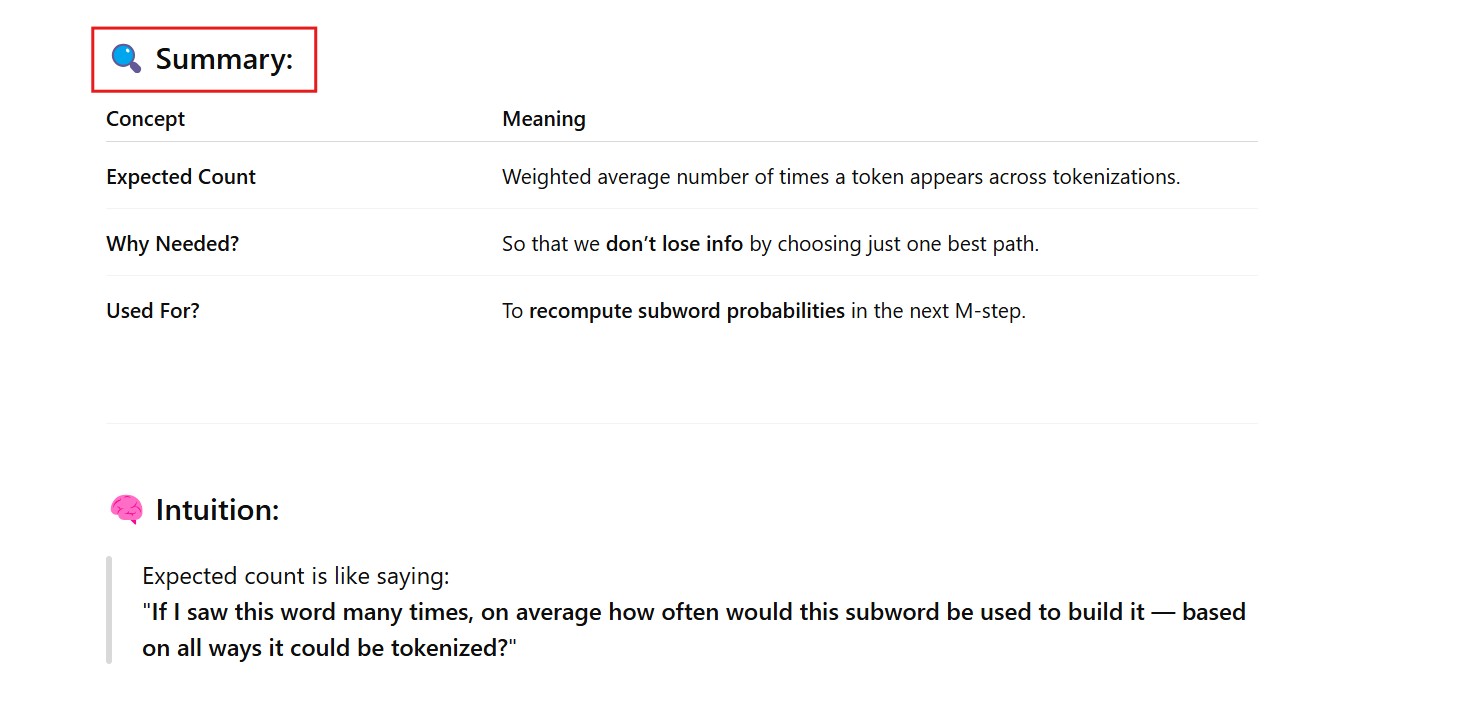
Task: Click the Intuition heading text
Action: tap(217, 510)
